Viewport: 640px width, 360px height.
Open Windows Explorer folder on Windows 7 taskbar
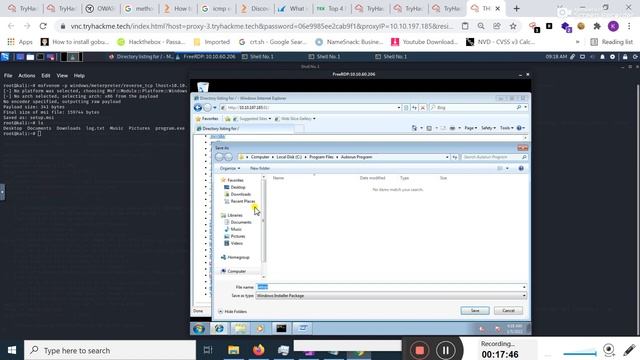(x=240, y=329)
